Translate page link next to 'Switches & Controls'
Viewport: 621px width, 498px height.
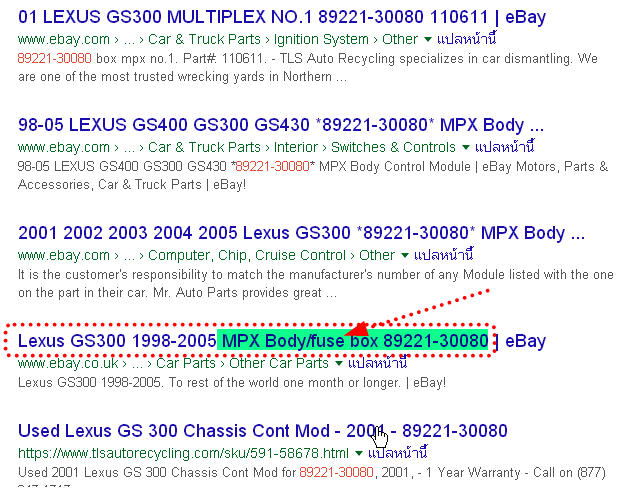click(505, 147)
